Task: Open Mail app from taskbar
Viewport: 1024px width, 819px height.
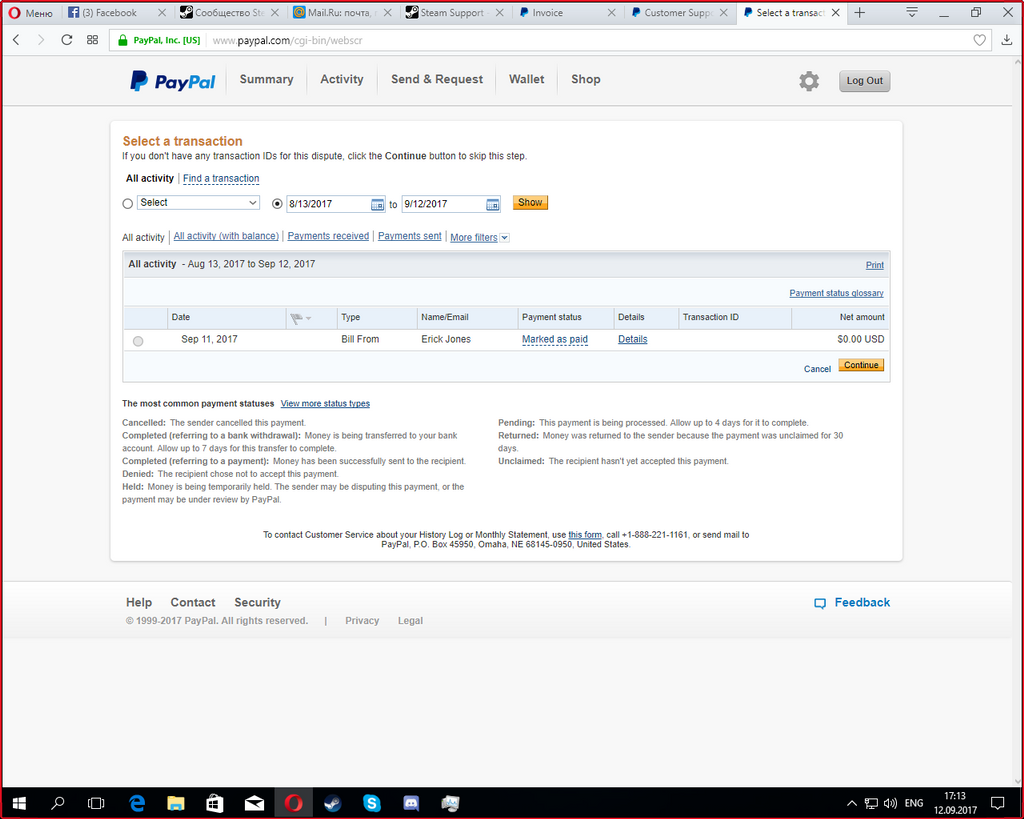Action: [x=254, y=803]
